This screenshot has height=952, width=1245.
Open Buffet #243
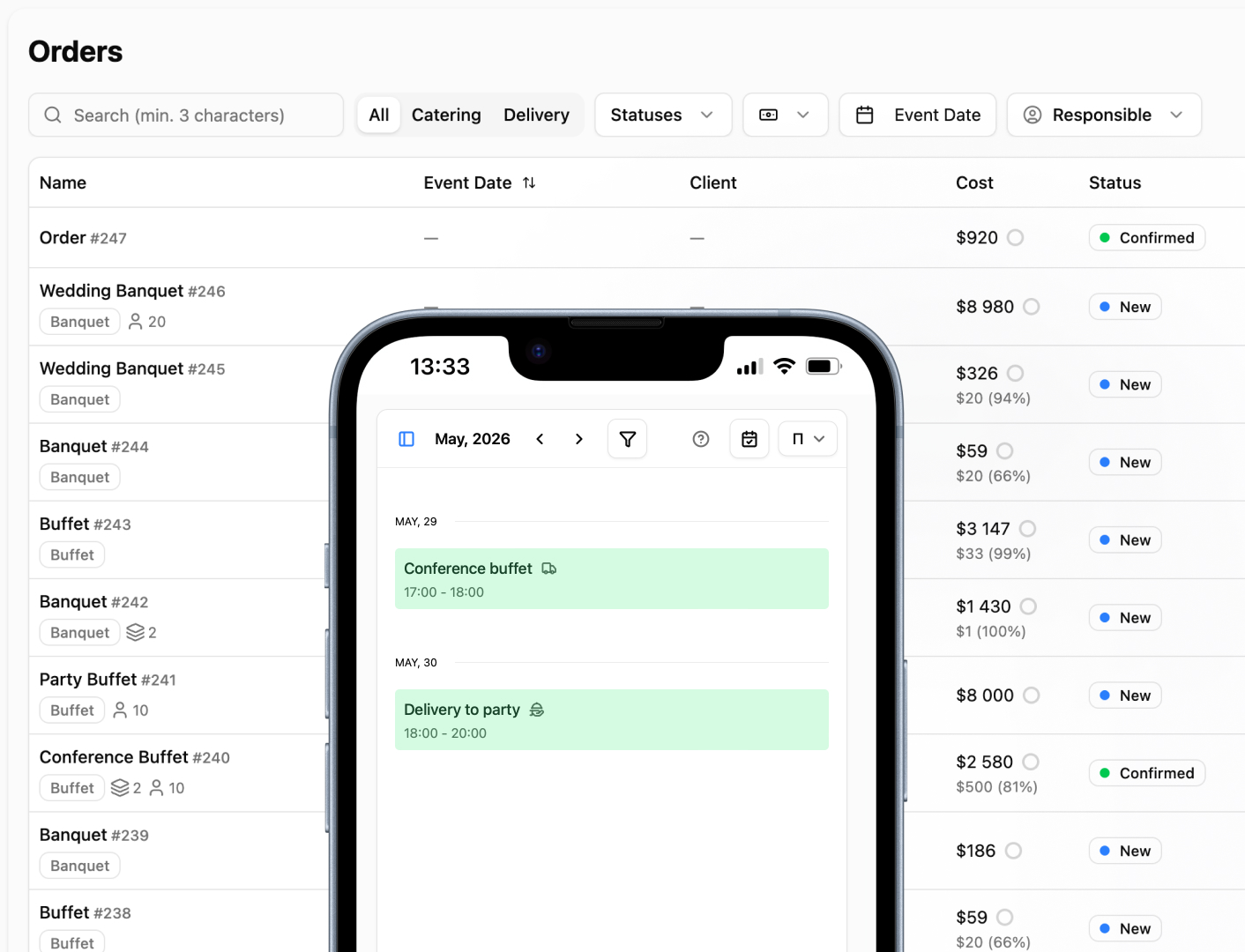point(86,524)
